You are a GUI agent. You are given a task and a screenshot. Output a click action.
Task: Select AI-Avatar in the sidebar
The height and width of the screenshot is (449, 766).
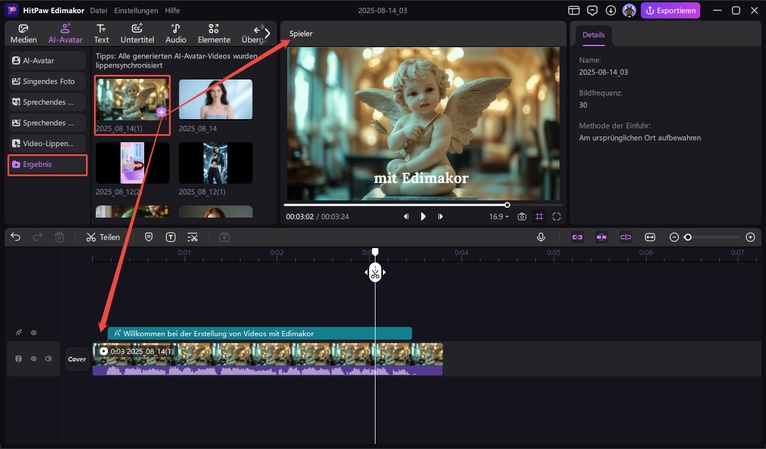click(x=47, y=61)
